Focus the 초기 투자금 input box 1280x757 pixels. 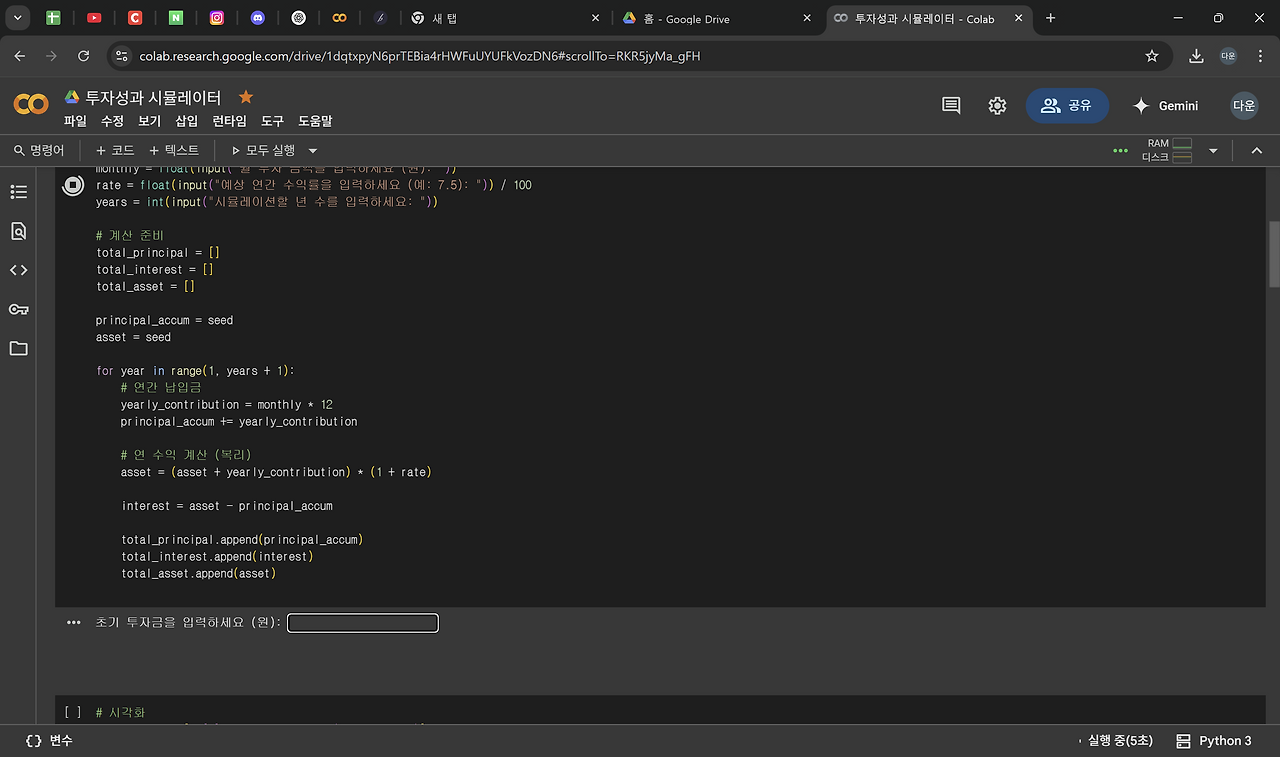[363, 623]
